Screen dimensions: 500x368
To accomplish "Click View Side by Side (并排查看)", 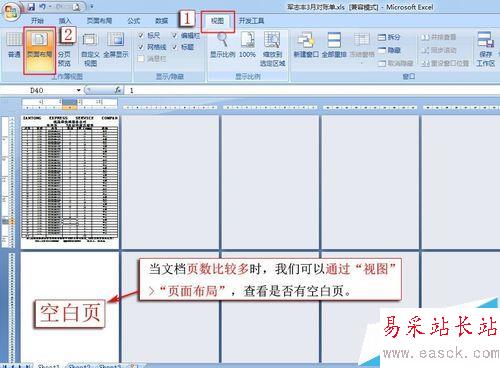I will pyautogui.click(x=439, y=37).
